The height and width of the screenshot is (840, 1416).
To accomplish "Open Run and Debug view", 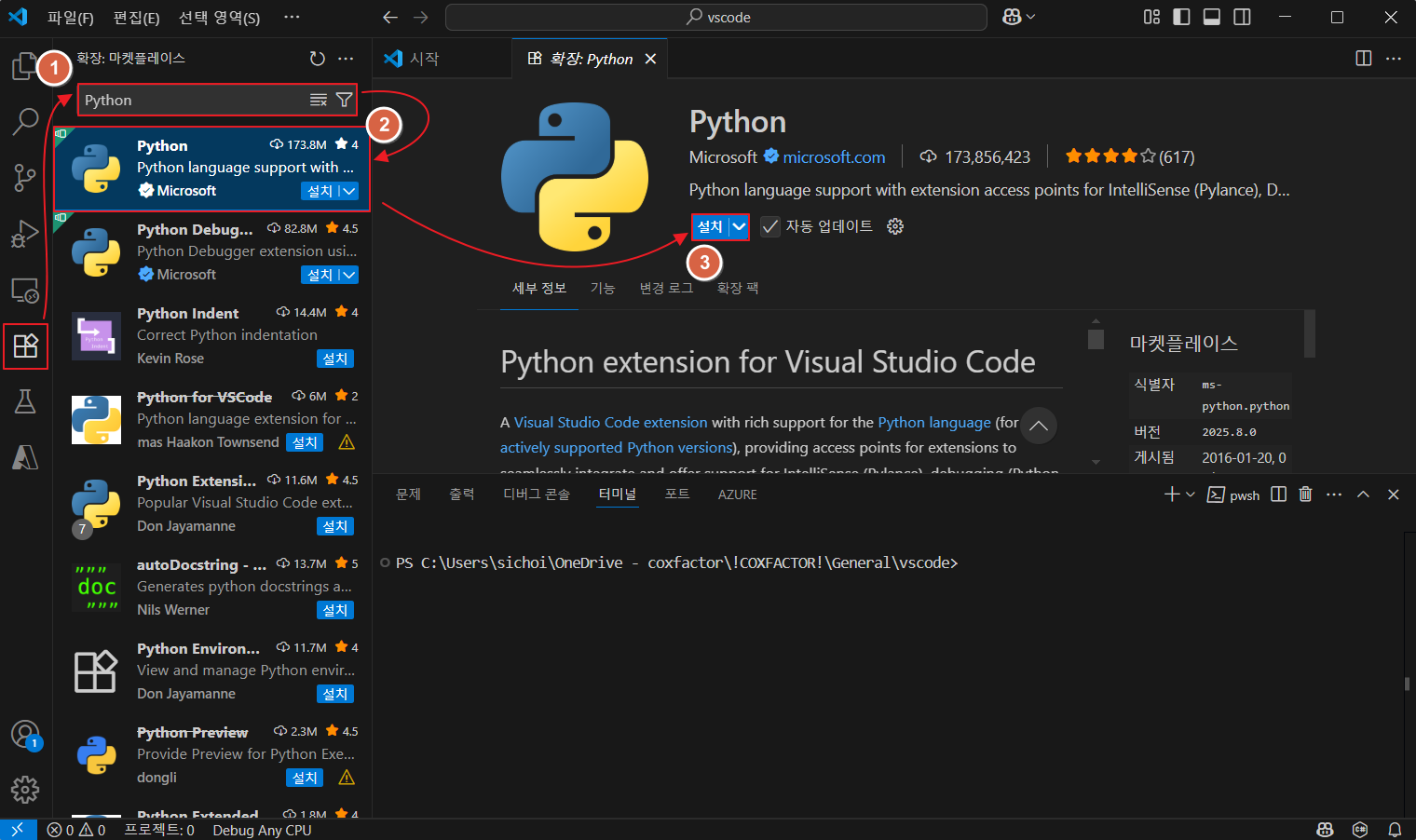I will pos(25,233).
